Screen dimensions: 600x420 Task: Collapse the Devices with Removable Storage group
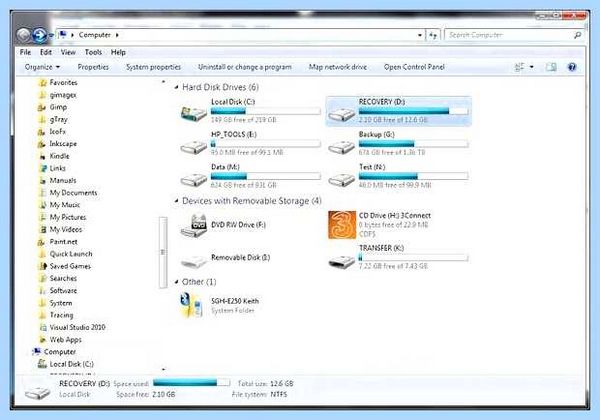coord(176,201)
